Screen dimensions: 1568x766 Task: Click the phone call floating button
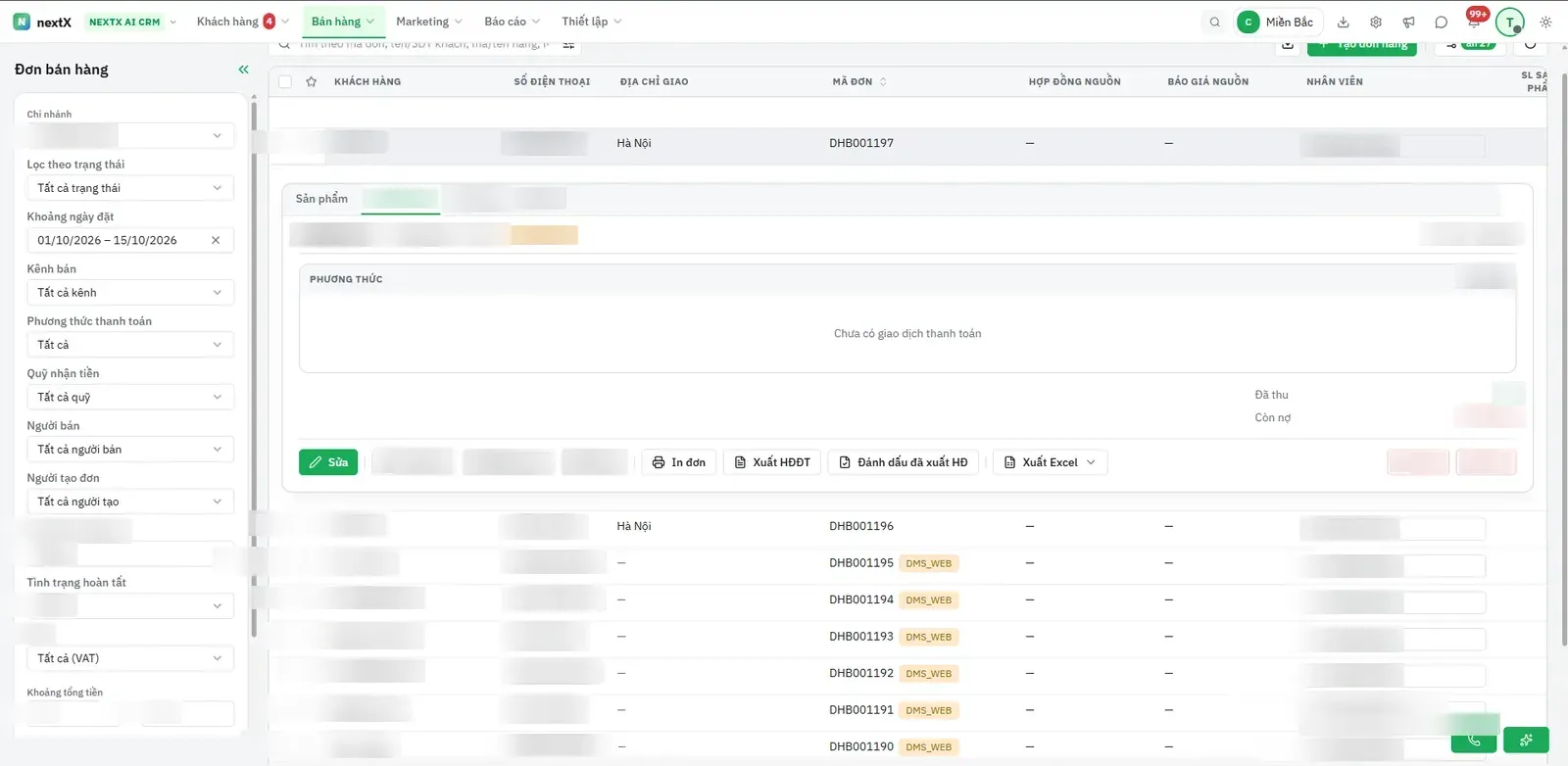coord(1474,740)
